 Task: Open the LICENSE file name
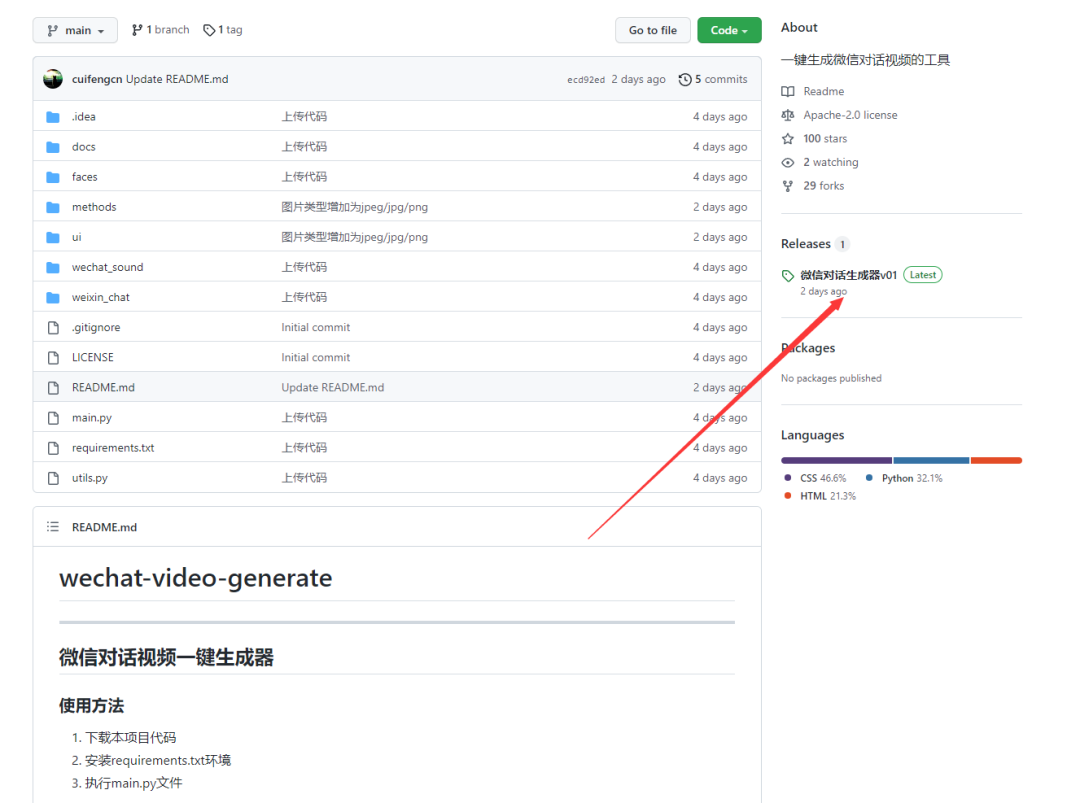pyautogui.click(x=93, y=357)
